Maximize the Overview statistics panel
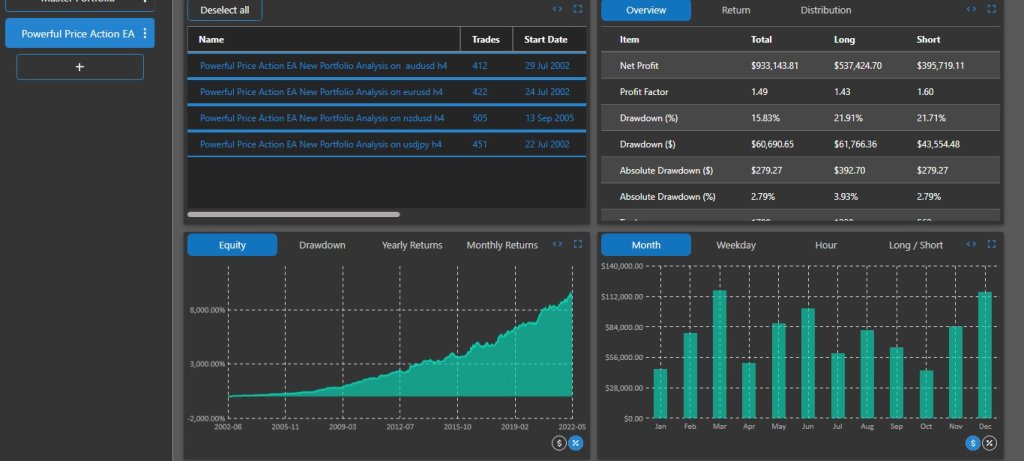Screen dimensions: 1024x461 tap(991, 9)
